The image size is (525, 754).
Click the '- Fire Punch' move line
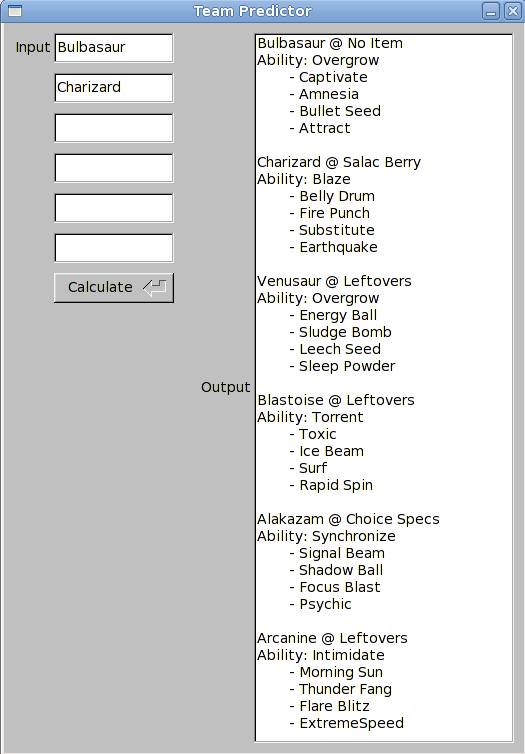[330, 213]
